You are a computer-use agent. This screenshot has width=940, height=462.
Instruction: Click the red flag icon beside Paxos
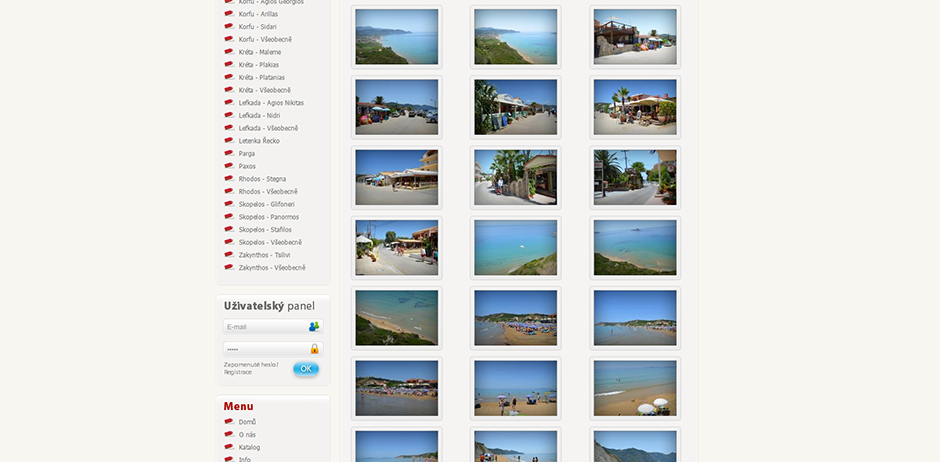(229, 165)
